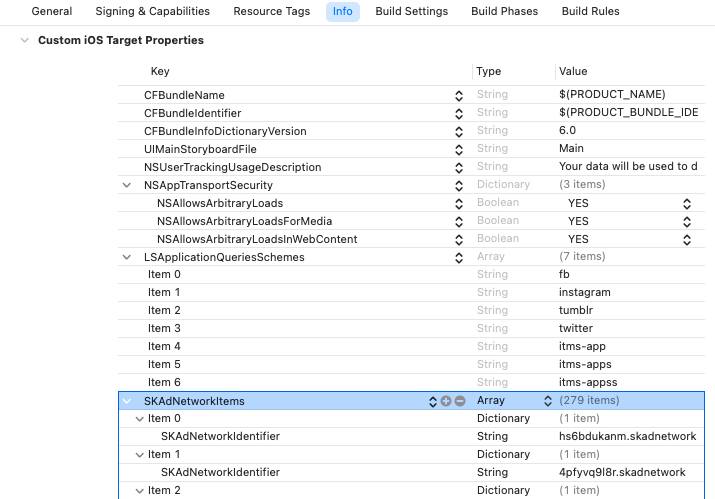Viewport: 715px width, 499px height.
Task: Switch to the General tab
Action: click(52, 11)
